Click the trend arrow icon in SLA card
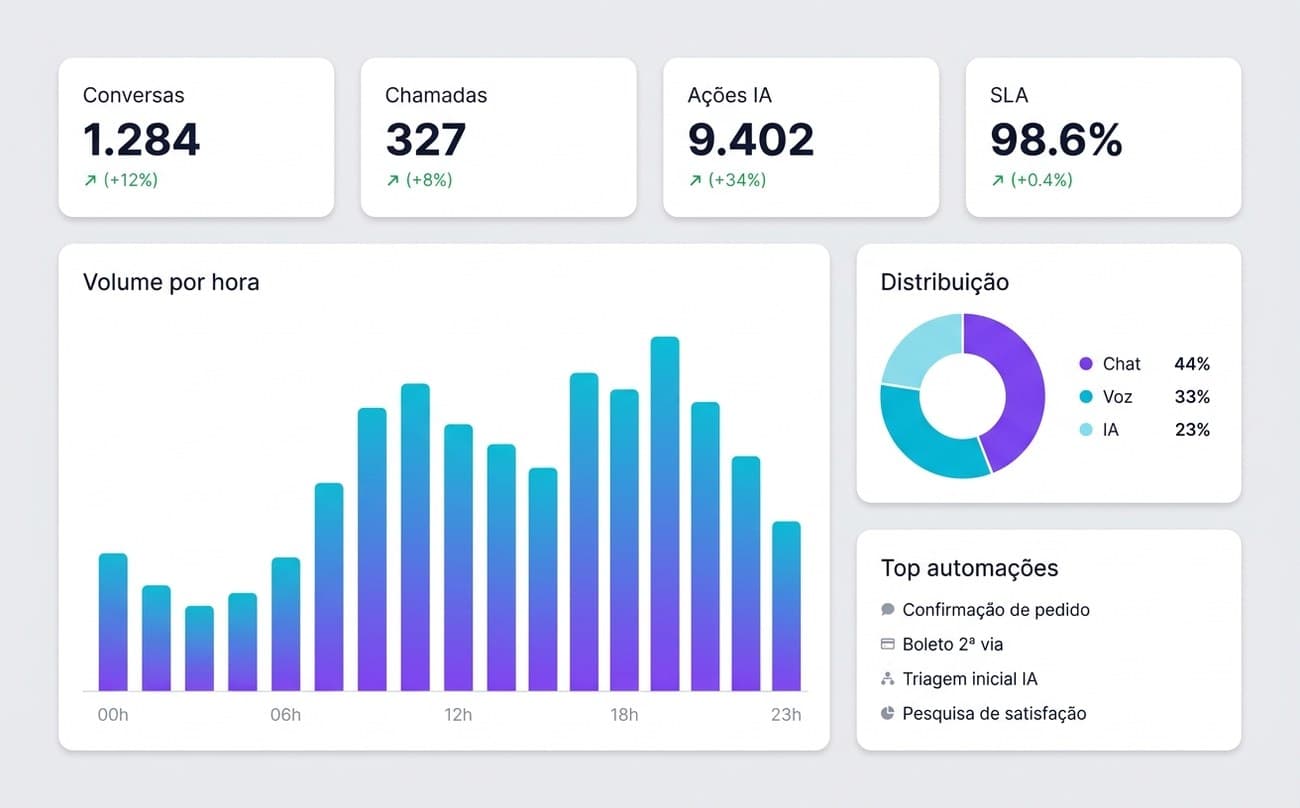This screenshot has height=808, width=1300. 997,180
